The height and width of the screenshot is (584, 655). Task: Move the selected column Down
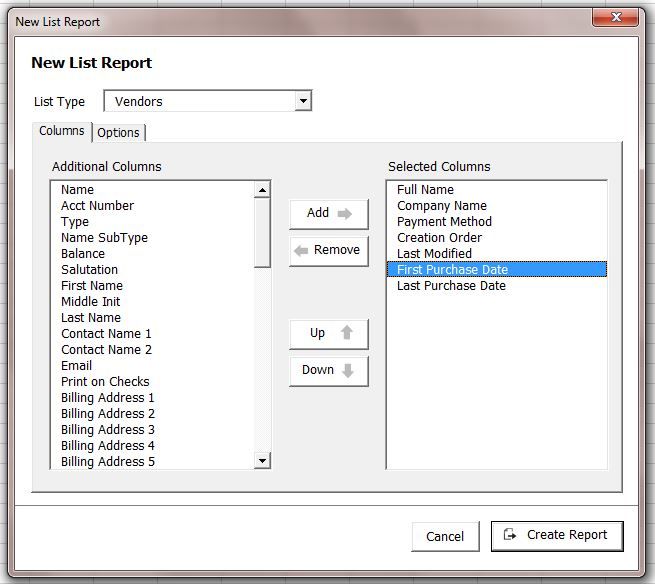pyautogui.click(x=329, y=371)
